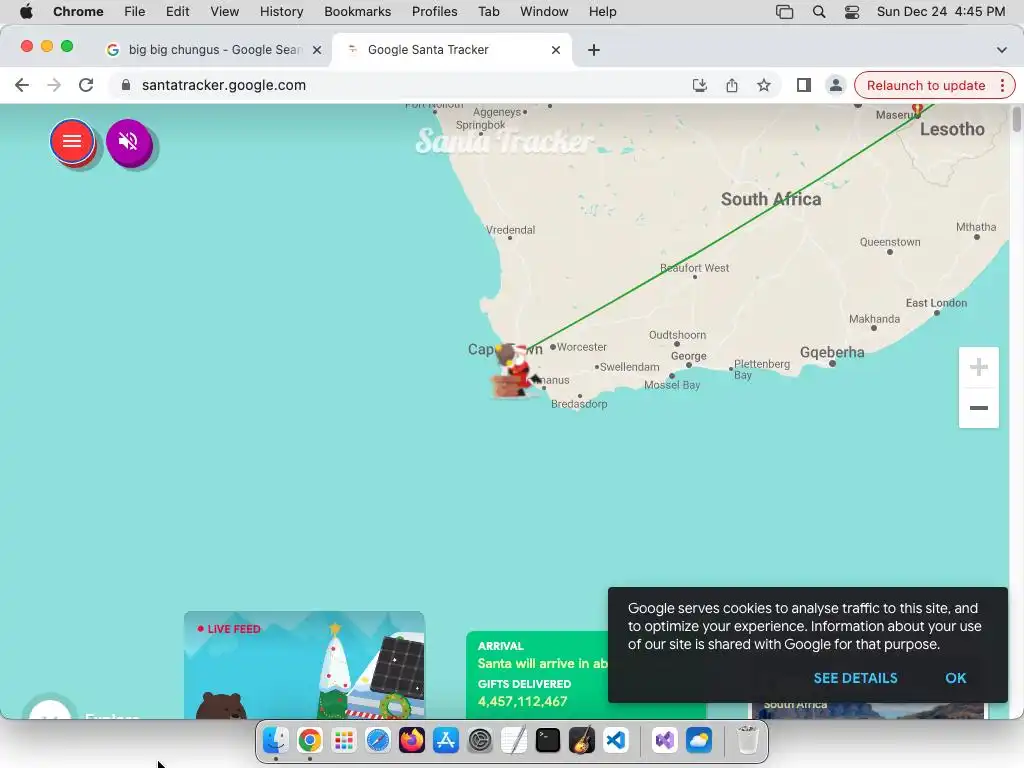The image size is (1024, 768).
Task: Open Visual Studio Code from the dock
Action: [615, 741]
